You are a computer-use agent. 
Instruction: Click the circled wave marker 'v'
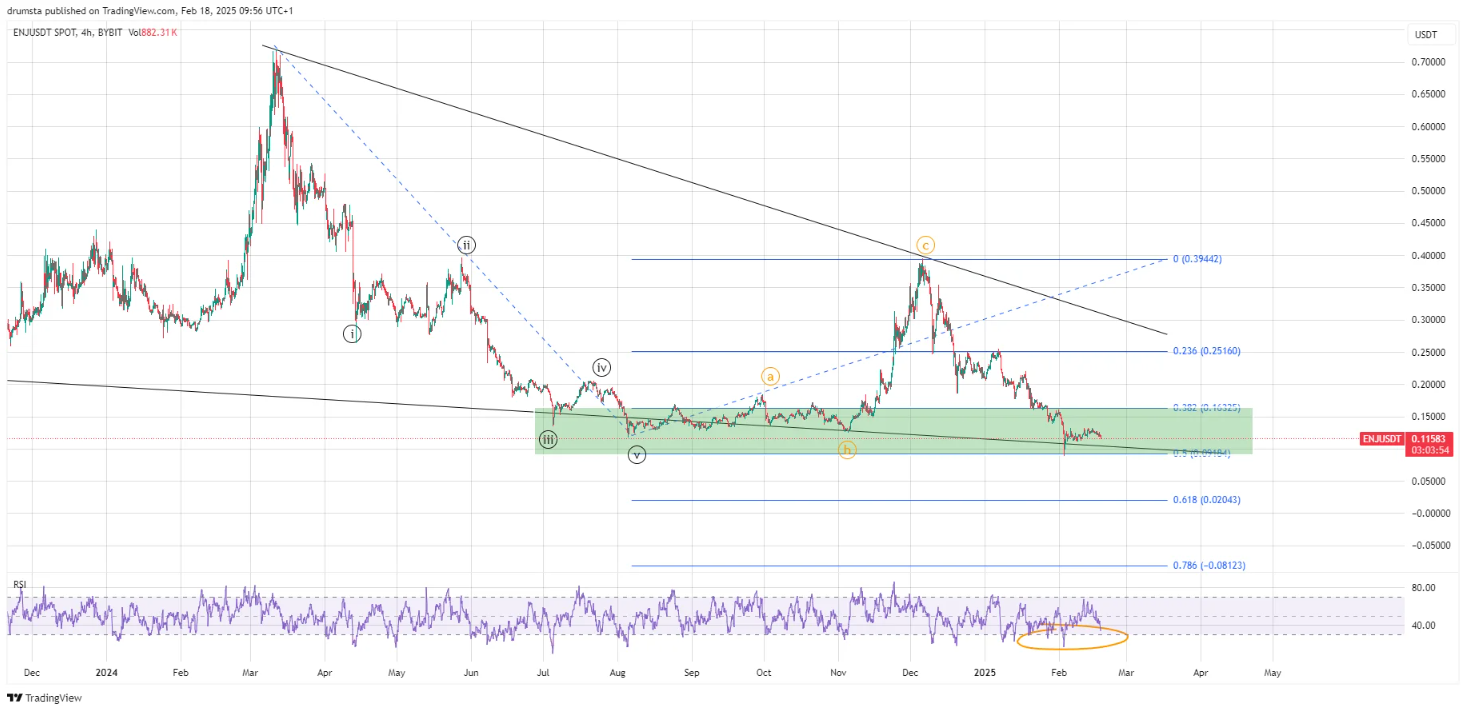[636, 455]
